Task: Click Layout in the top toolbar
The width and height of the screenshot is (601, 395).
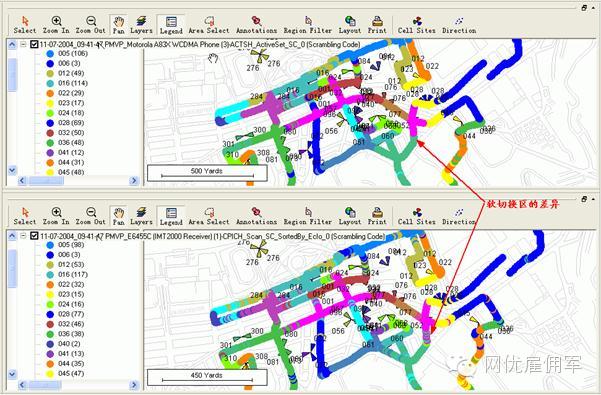Action: 350,25
